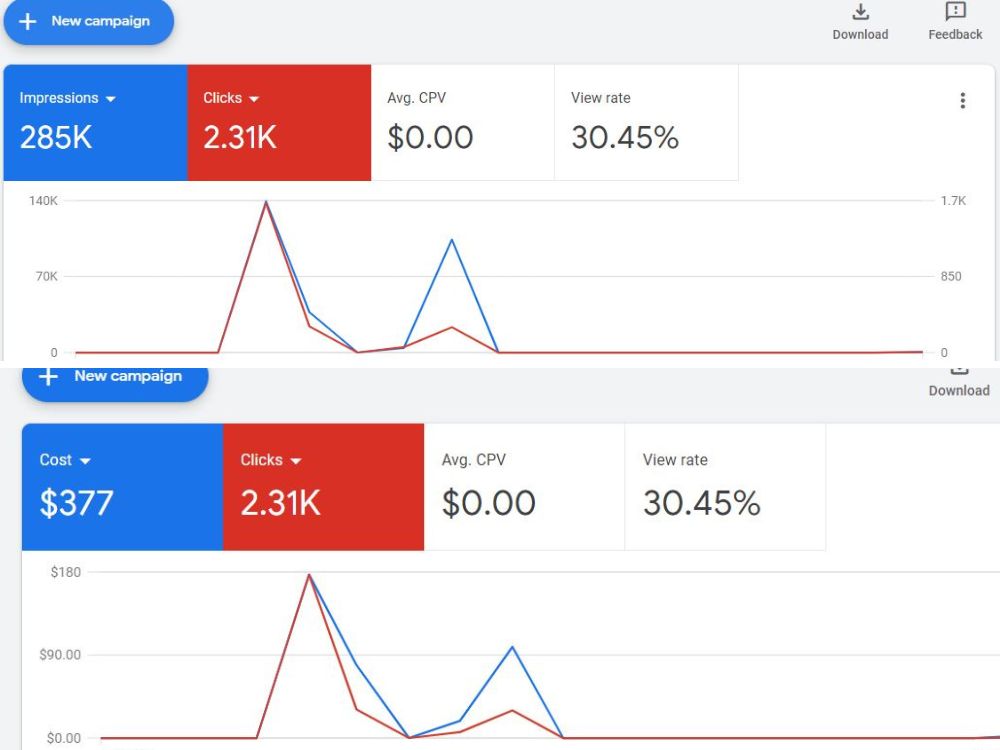This screenshot has width=1000, height=750.
Task: Open the Feedback icon at top right
Action: (x=955, y=12)
